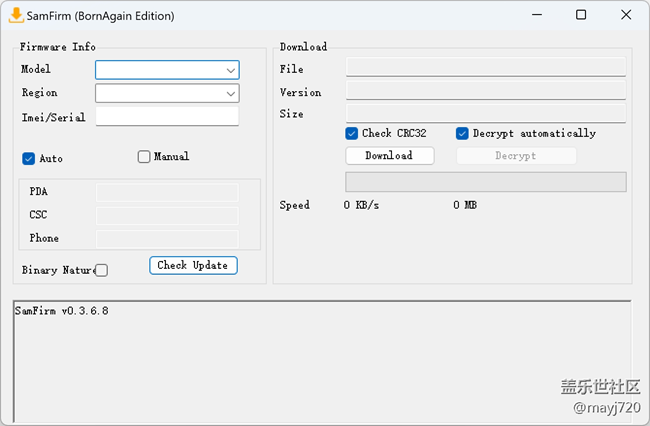Click the download progress bar
650x426 pixels.
tap(485, 182)
